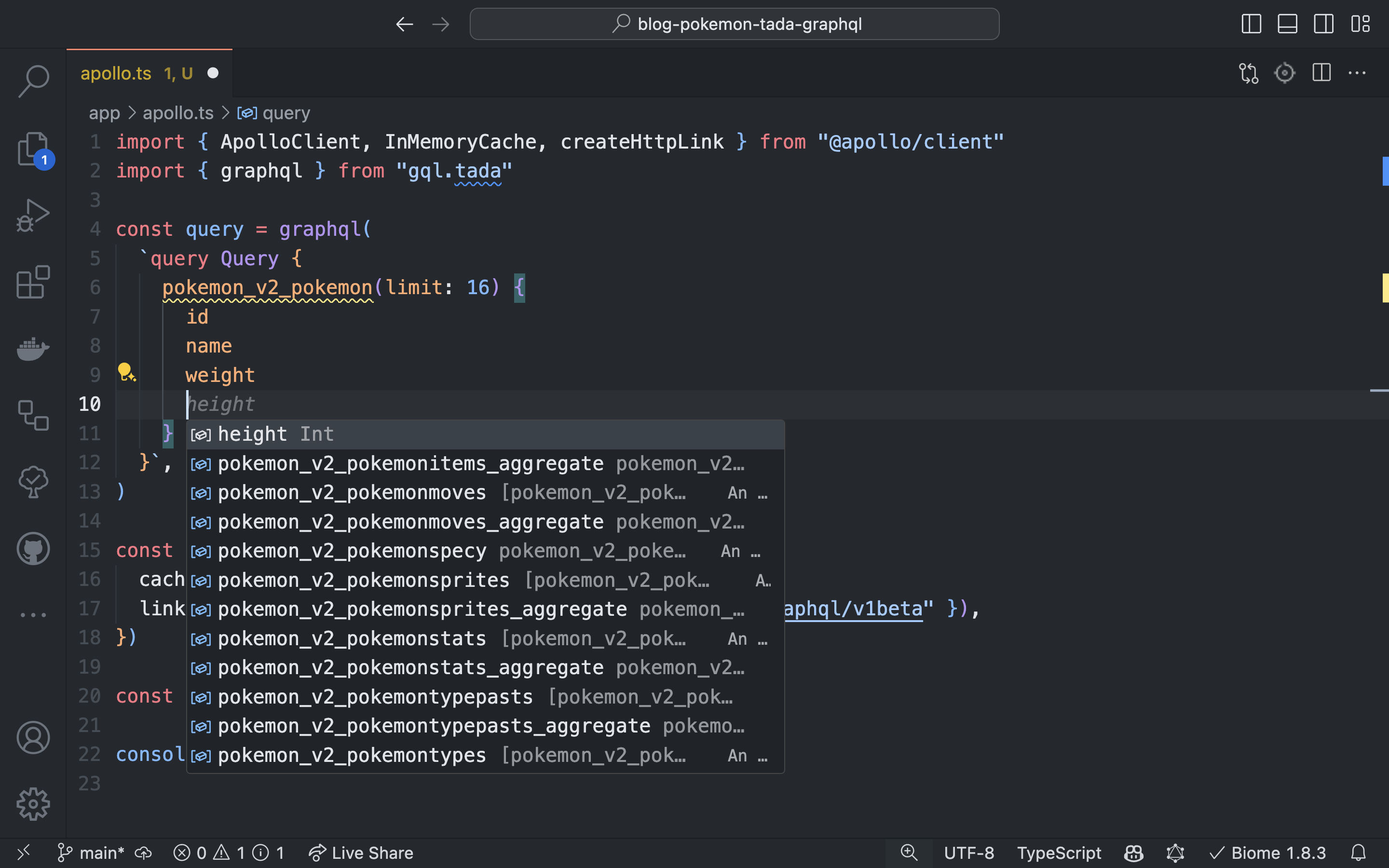Click the yellow warning marker in overview ruler

click(x=1385, y=287)
